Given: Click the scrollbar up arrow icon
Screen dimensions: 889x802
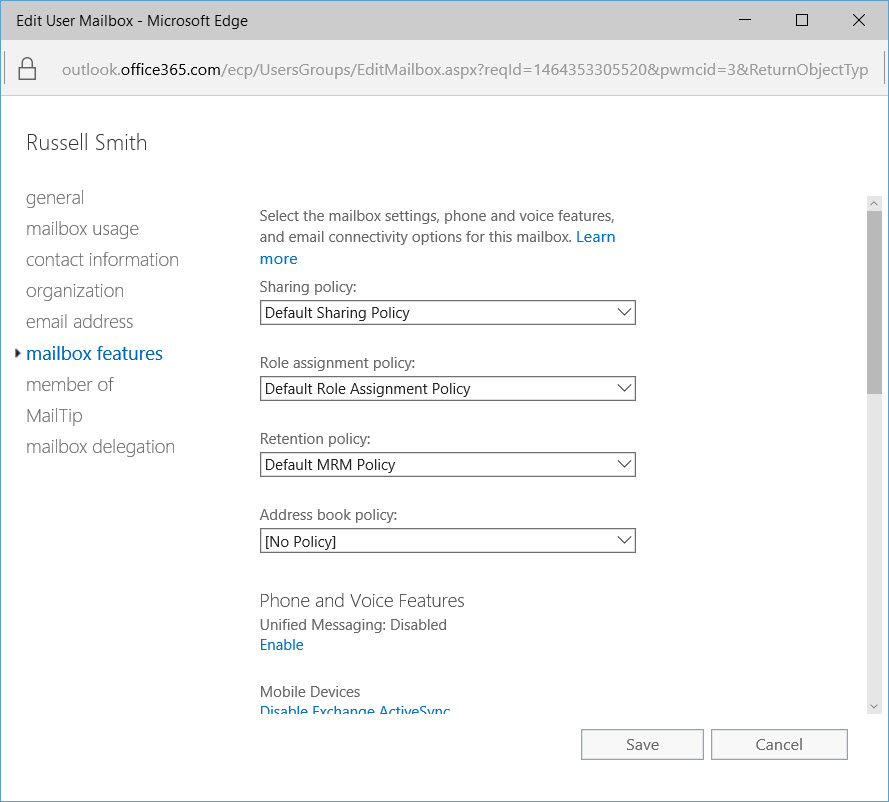Looking at the screenshot, I should pyautogui.click(x=873, y=203).
